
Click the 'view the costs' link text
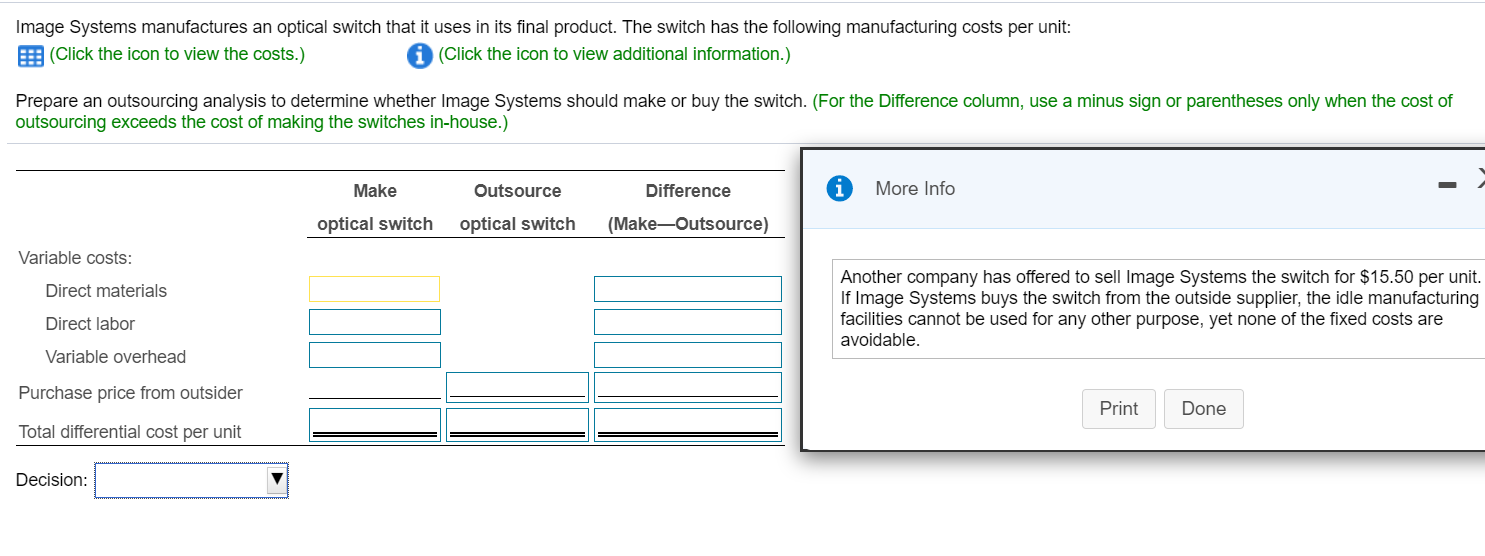[177, 54]
